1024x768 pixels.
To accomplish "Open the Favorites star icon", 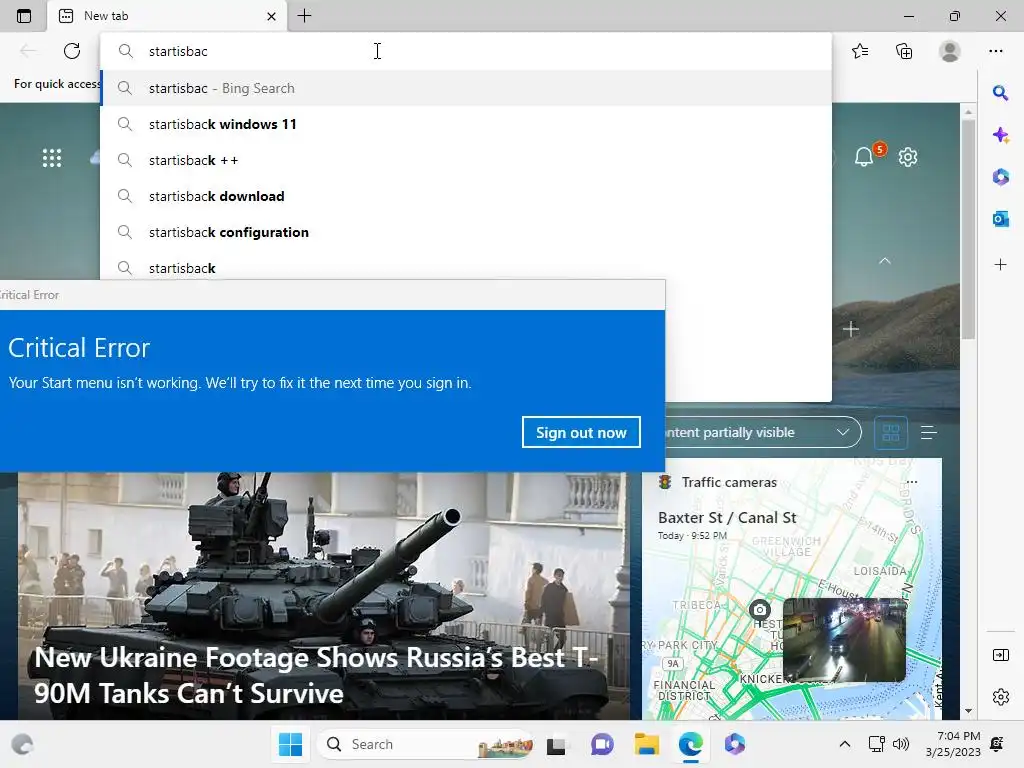I will [x=860, y=51].
